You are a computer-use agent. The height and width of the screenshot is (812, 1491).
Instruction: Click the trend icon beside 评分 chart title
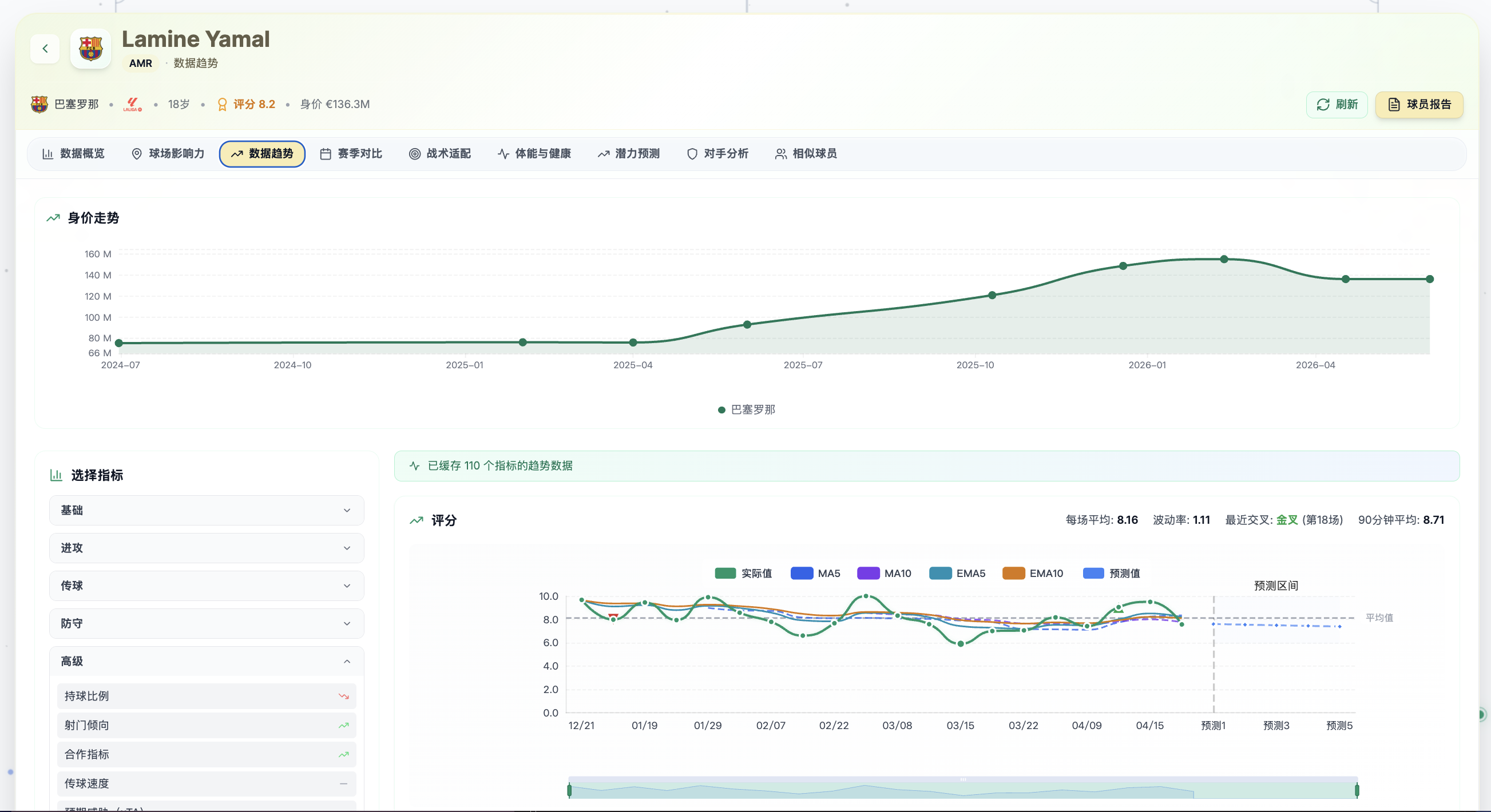click(x=416, y=520)
